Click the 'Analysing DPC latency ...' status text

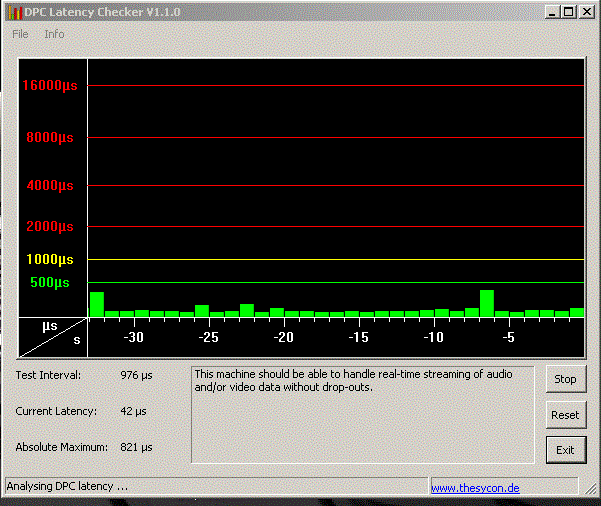(67, 486)
